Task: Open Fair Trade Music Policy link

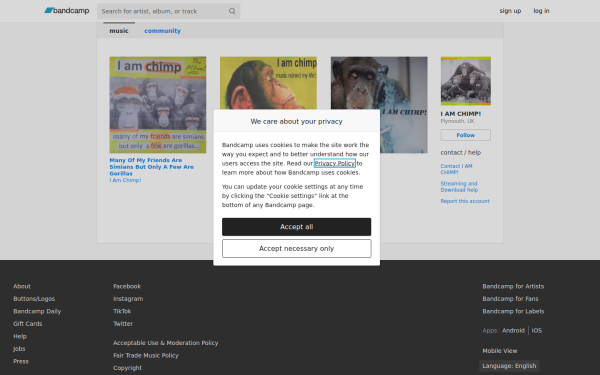Action: pyautogui.click(x=146, y=355)
